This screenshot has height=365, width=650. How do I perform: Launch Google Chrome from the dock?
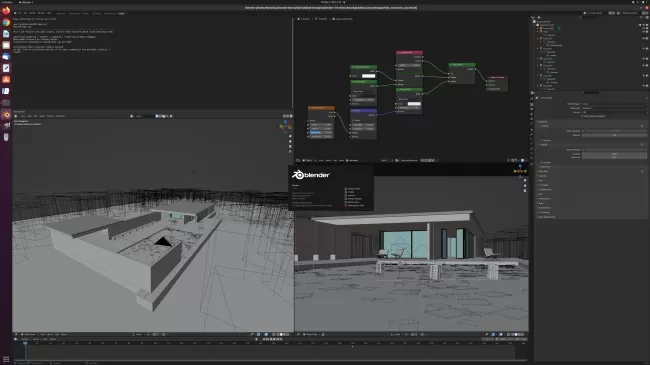6,22
